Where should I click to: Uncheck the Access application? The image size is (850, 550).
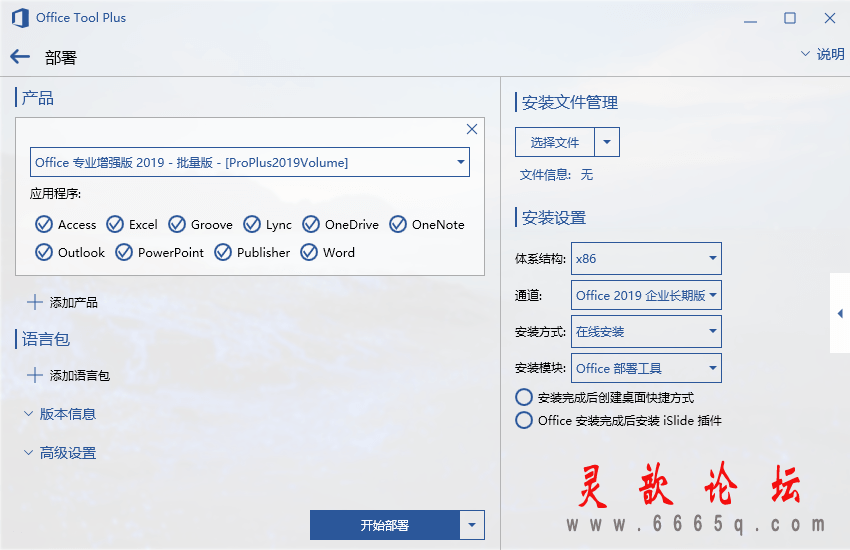click(44, 224)
